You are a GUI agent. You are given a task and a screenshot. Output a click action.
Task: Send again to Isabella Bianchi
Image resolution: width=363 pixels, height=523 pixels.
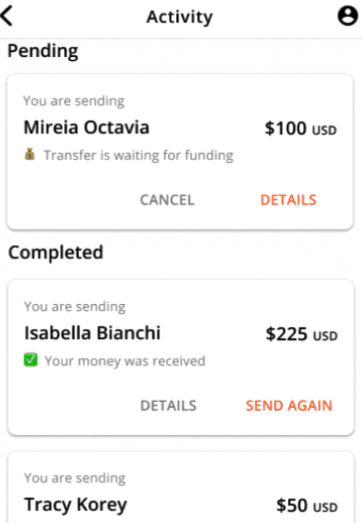[x=289, y=406]
